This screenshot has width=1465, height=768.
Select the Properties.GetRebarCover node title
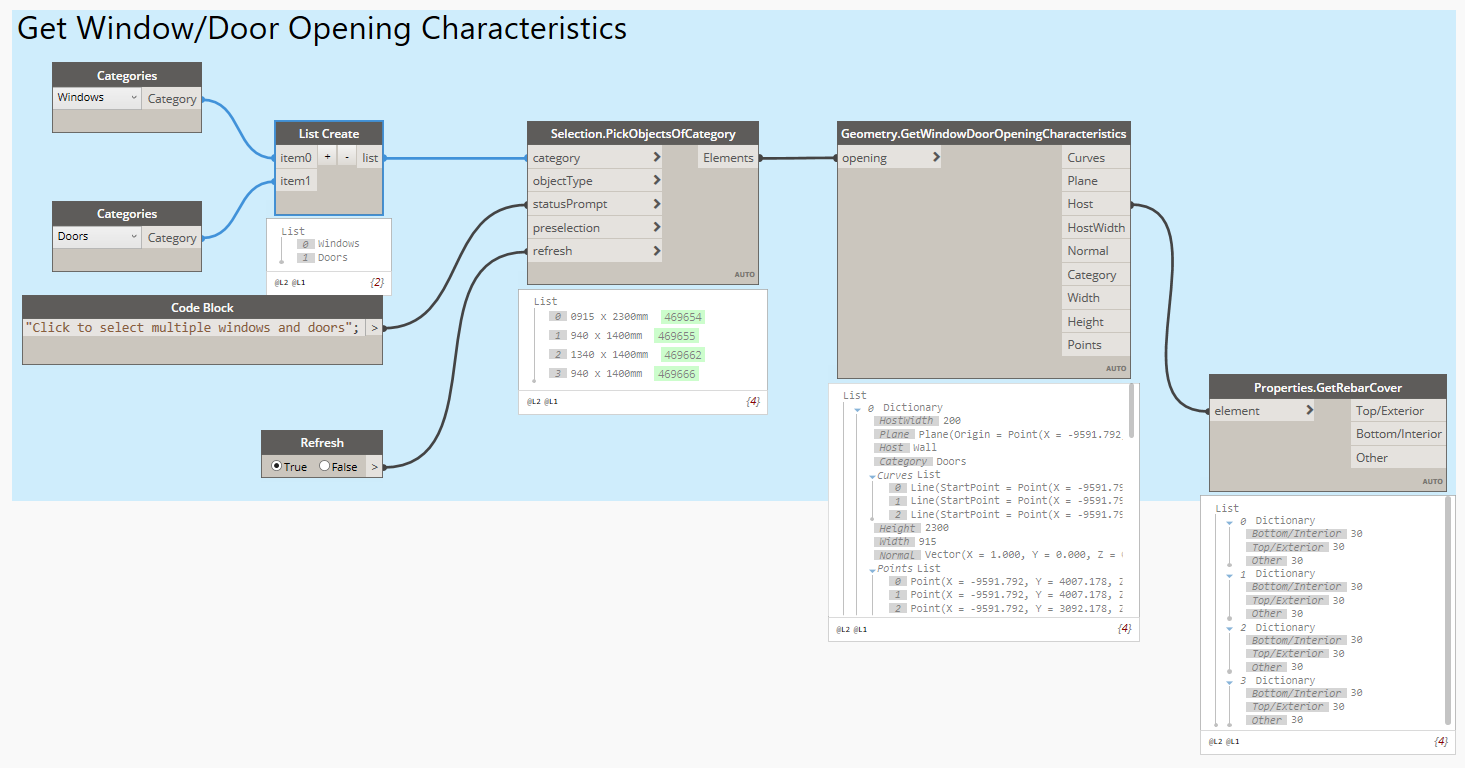(x=1328, y=388)
